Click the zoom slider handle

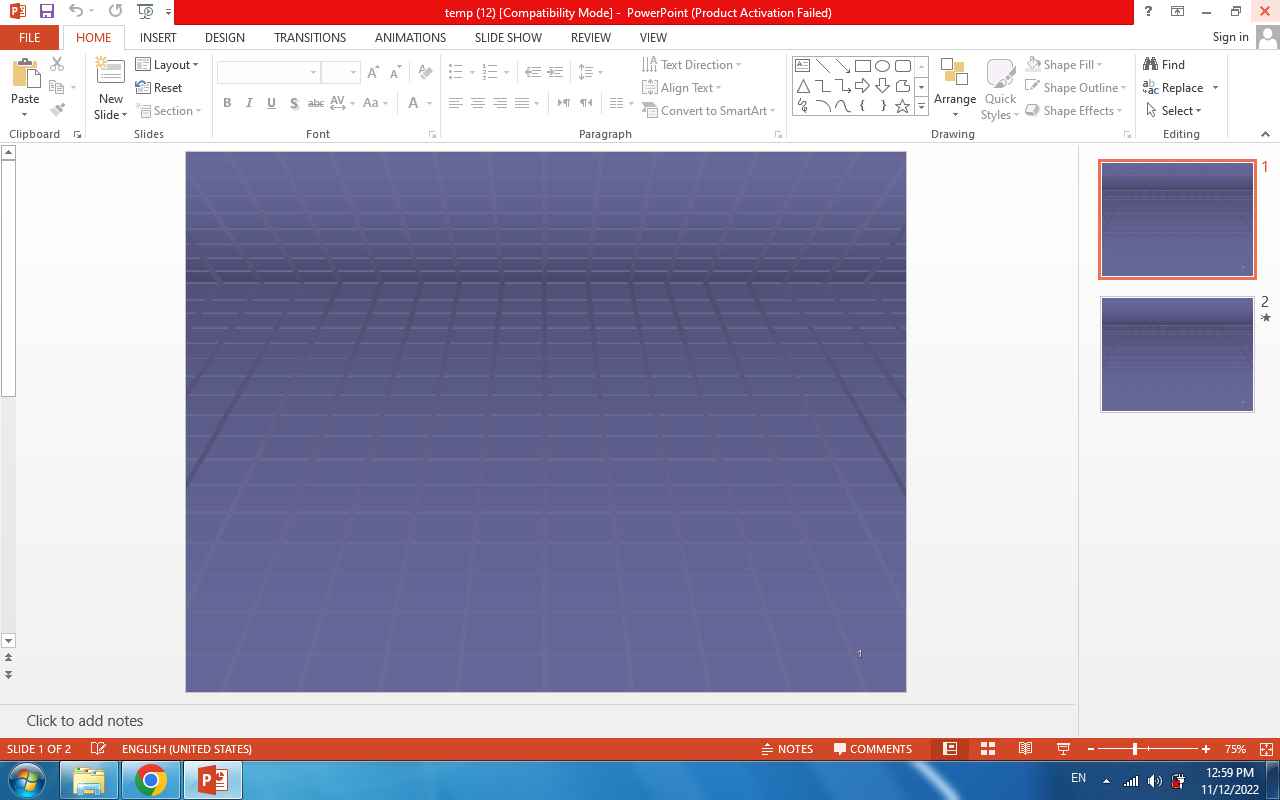click(x=1135, y=749)
